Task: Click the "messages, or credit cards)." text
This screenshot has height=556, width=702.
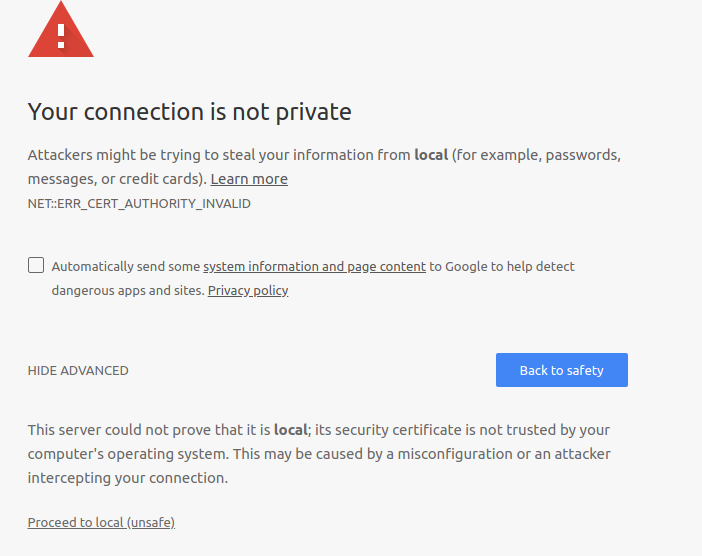Action: click(117, 179)
